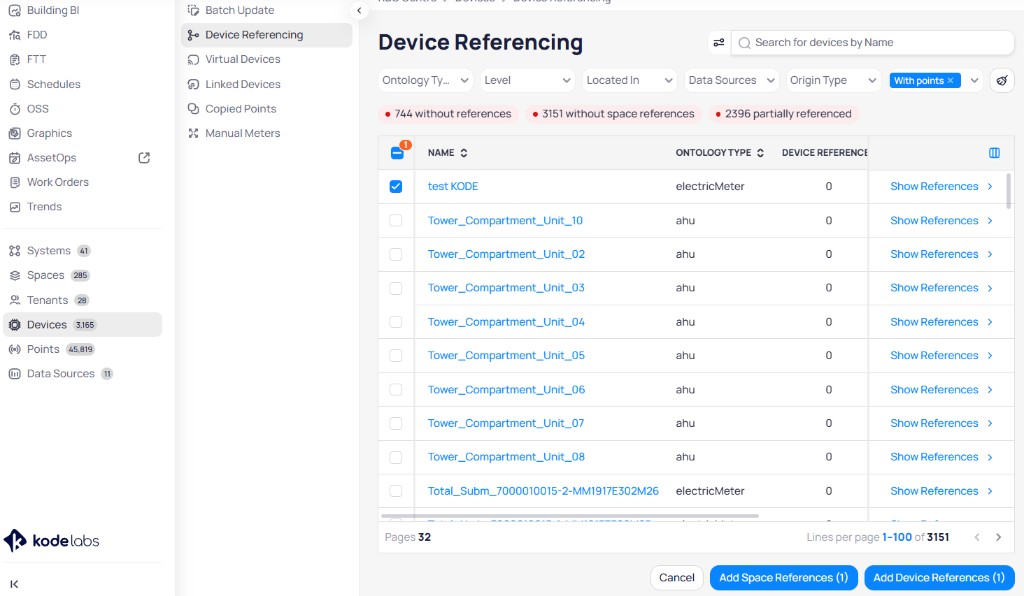Click the Tenants people icon

[x=14, y=300]
